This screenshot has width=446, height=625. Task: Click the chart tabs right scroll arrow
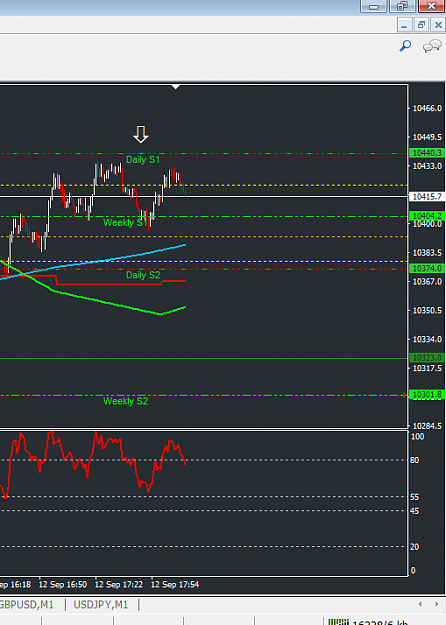[437, 604]
